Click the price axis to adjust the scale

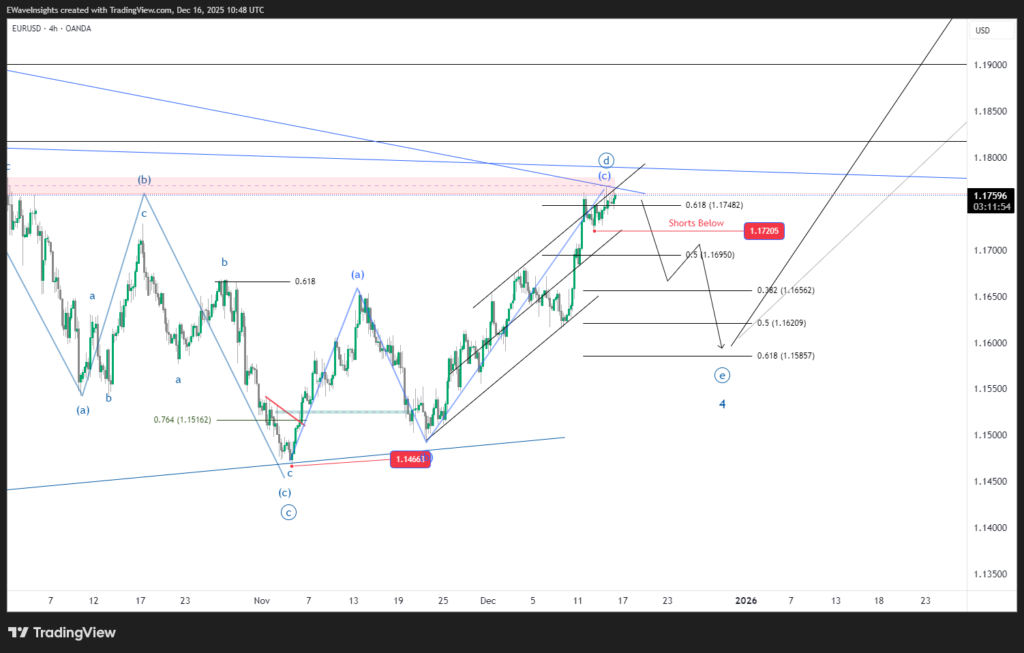point(991,400)
